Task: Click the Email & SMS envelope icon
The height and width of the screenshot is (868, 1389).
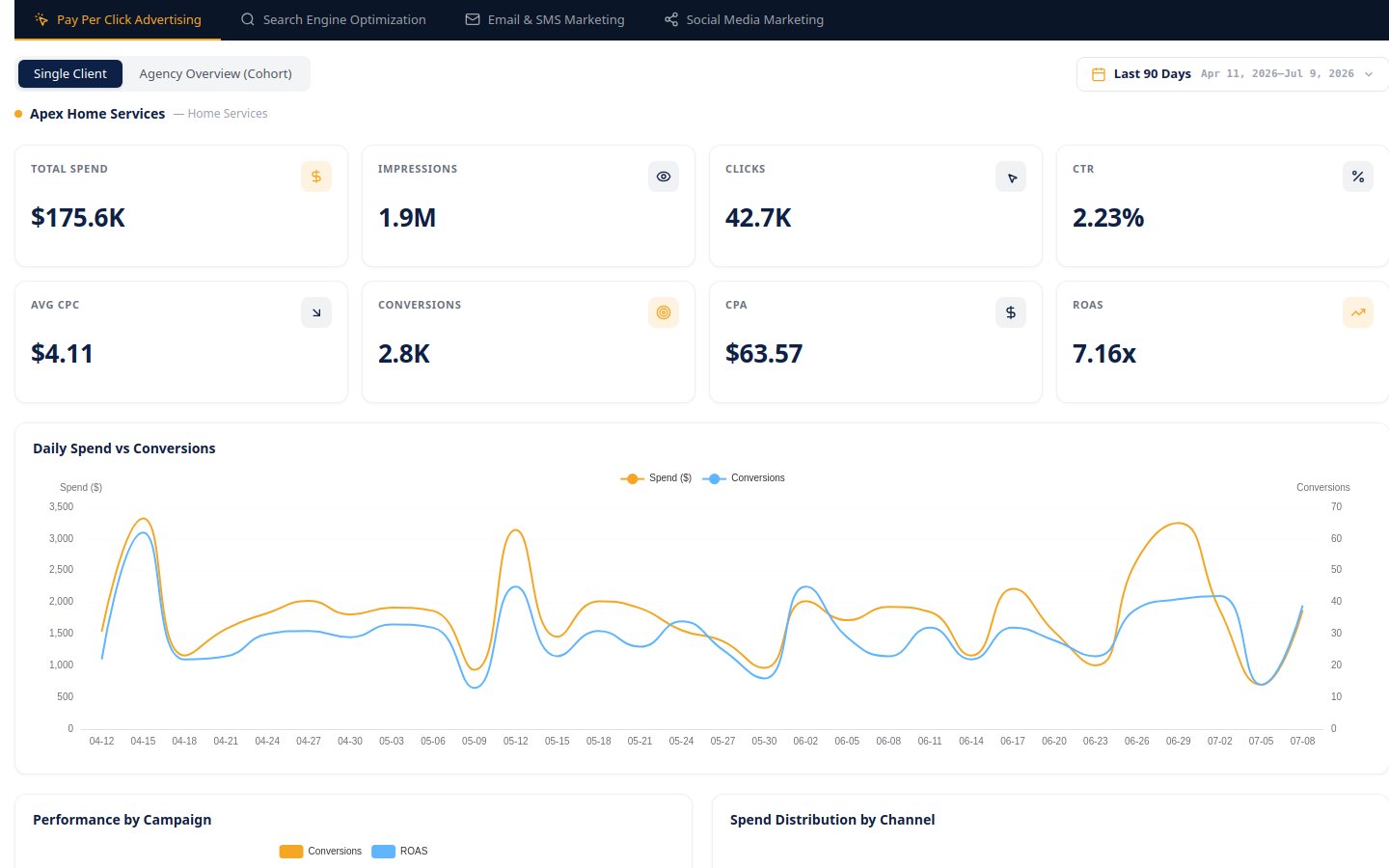Action: [473, 19]
